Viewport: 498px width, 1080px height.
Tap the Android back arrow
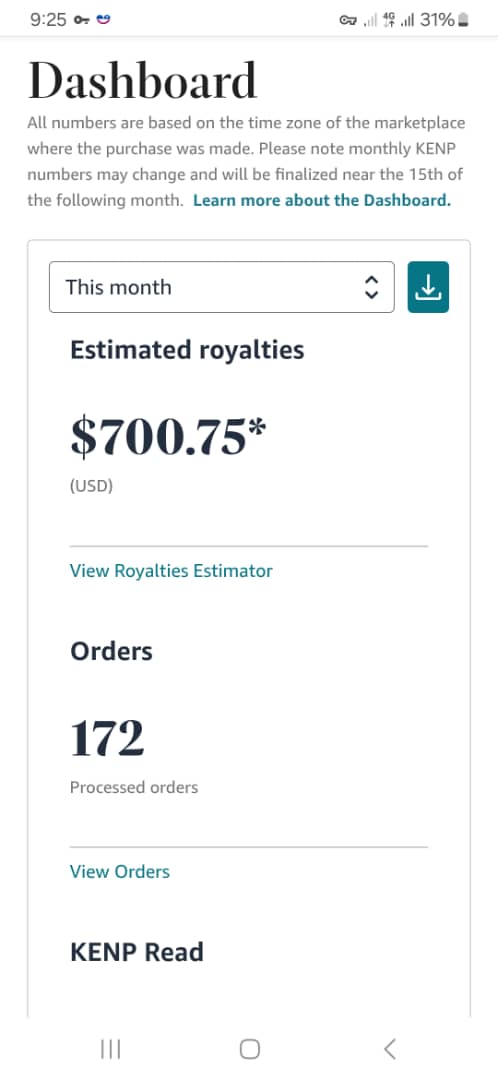pyautogui.click(x=389, y=1049)
